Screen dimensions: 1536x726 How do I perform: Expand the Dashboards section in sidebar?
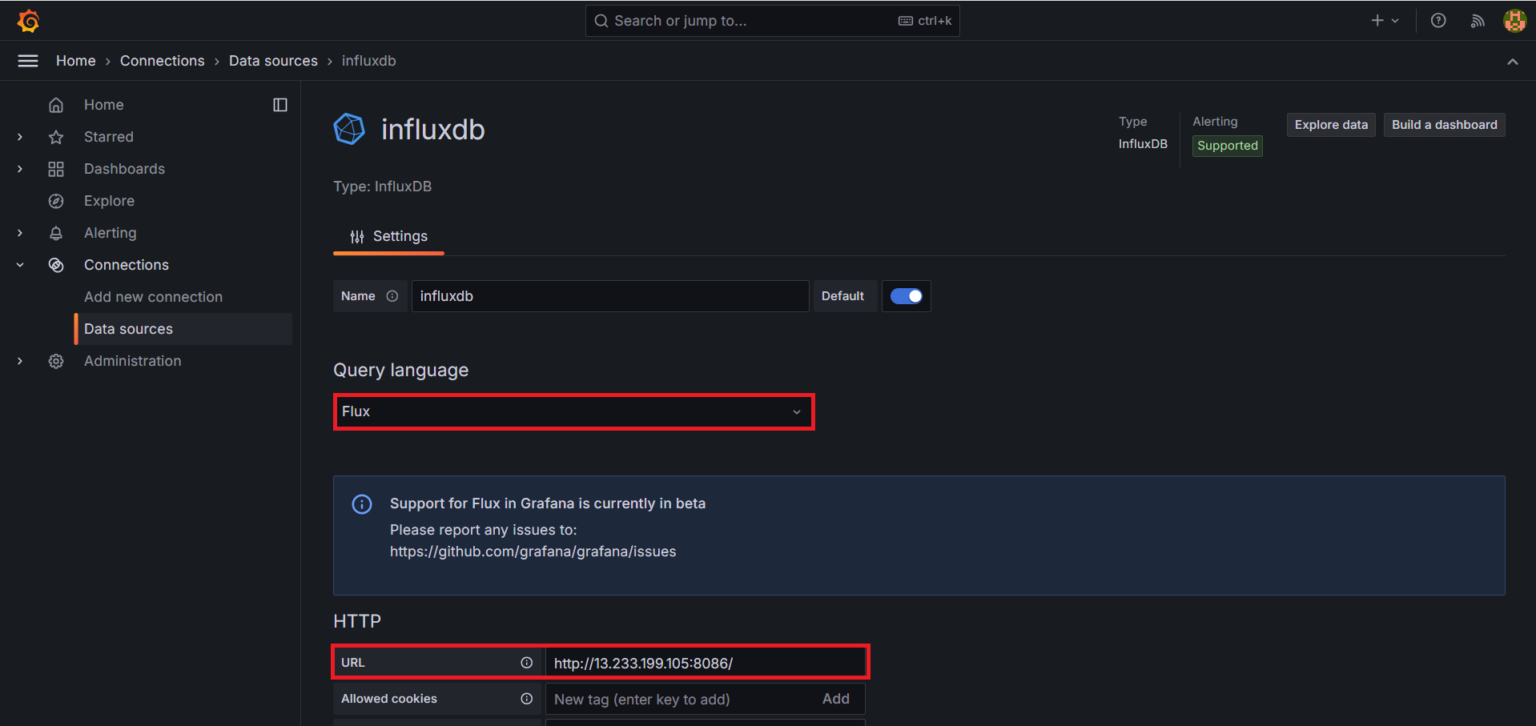(19, 168)
